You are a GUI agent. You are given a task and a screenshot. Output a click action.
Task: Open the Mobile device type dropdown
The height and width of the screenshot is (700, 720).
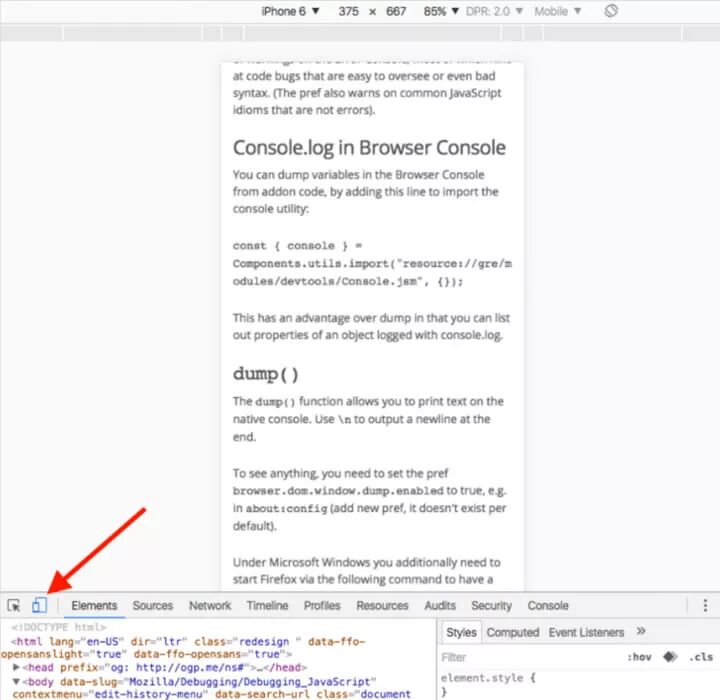pyautogui.click(x=557, y=11)
